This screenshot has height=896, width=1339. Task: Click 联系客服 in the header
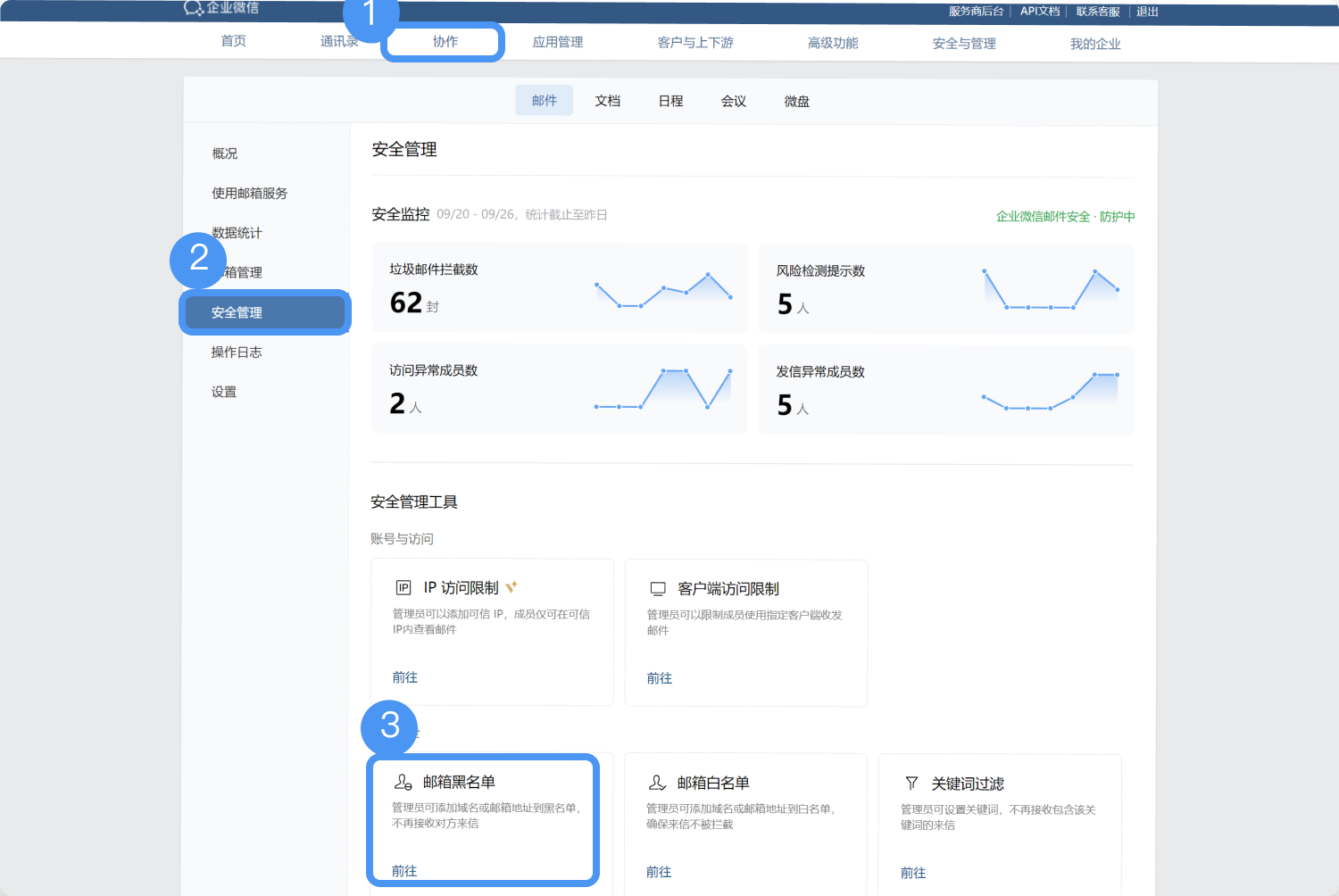click(x=1098, y=12)
